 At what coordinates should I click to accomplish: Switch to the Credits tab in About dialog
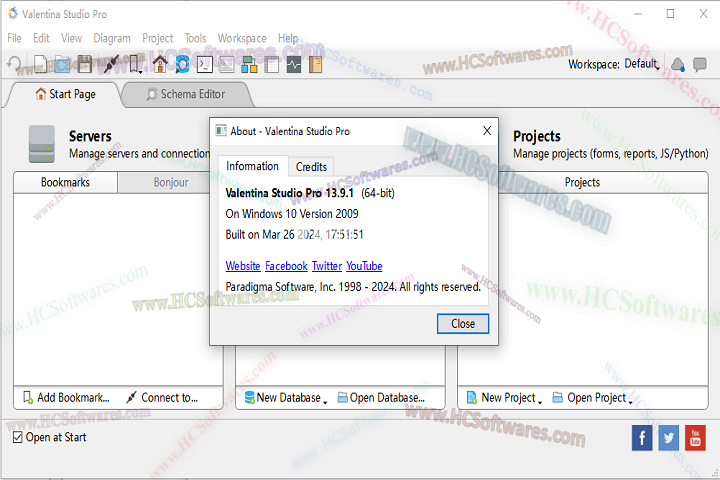pyautogui.click(x=311, y=167)
